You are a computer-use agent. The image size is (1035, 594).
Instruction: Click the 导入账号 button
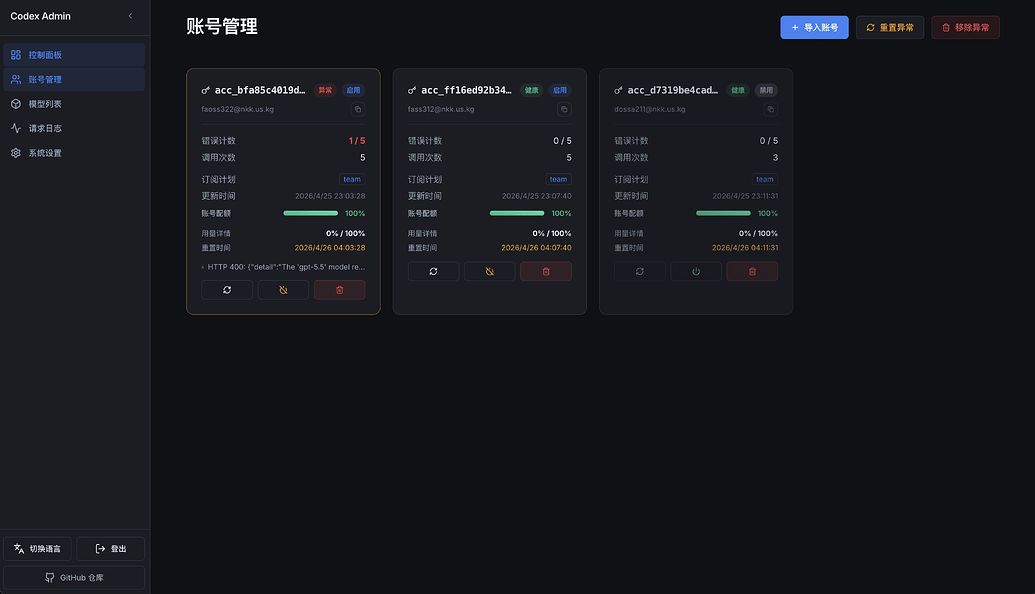[814, 28]
